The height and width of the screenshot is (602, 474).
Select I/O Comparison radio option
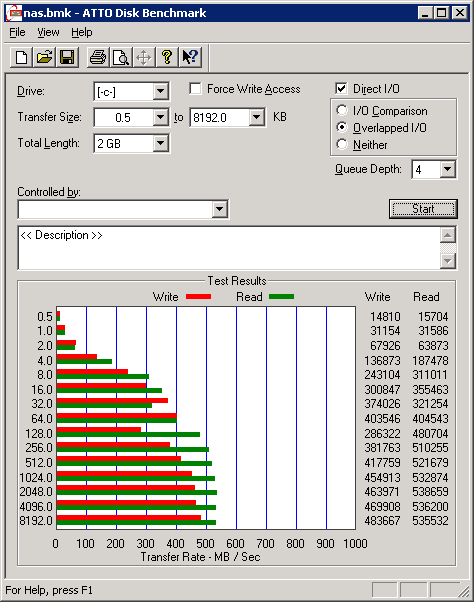pyautogui.click(x=342, y=111)
